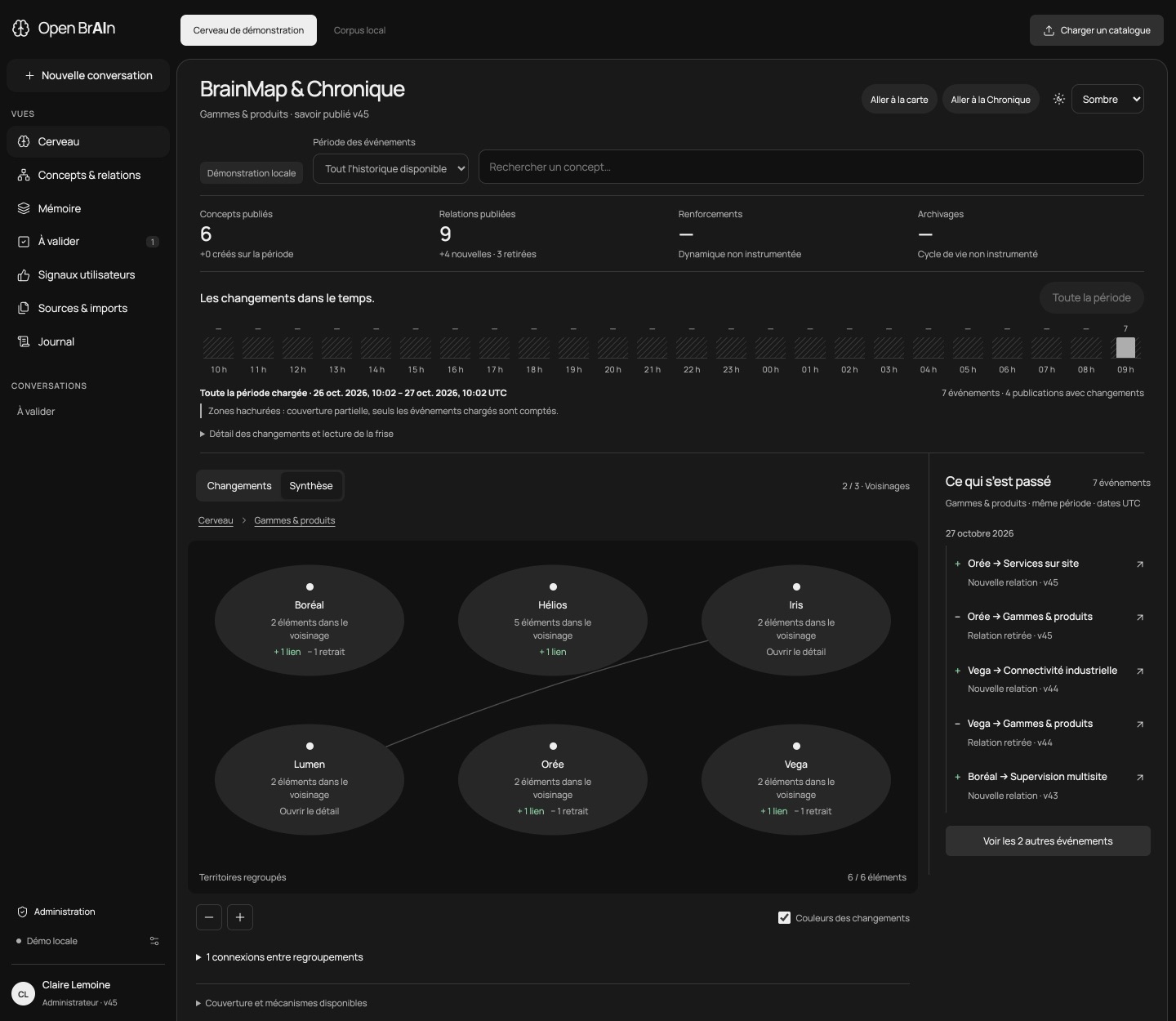Switch map view to Changements

click(239, 486)
